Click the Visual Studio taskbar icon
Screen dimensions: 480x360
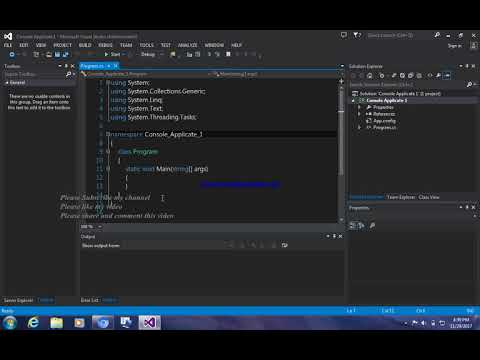tap(150, 323)
